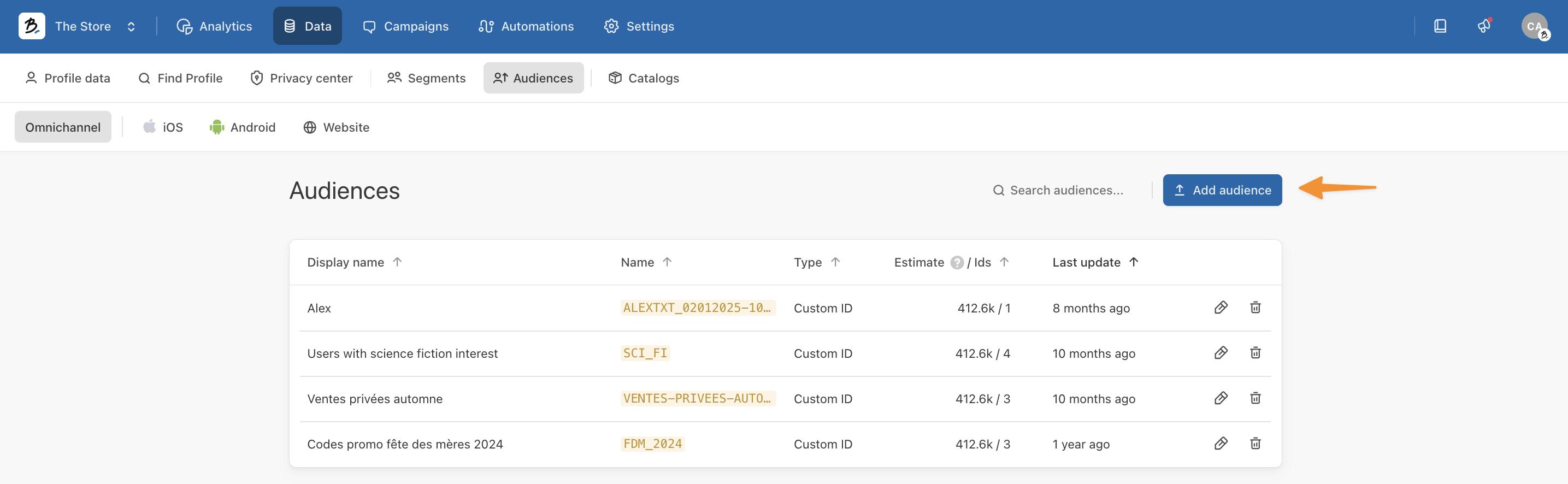Edit the Ventes privées automne audience
The width and height of the screenshot is (1568, 484).
1221,398
